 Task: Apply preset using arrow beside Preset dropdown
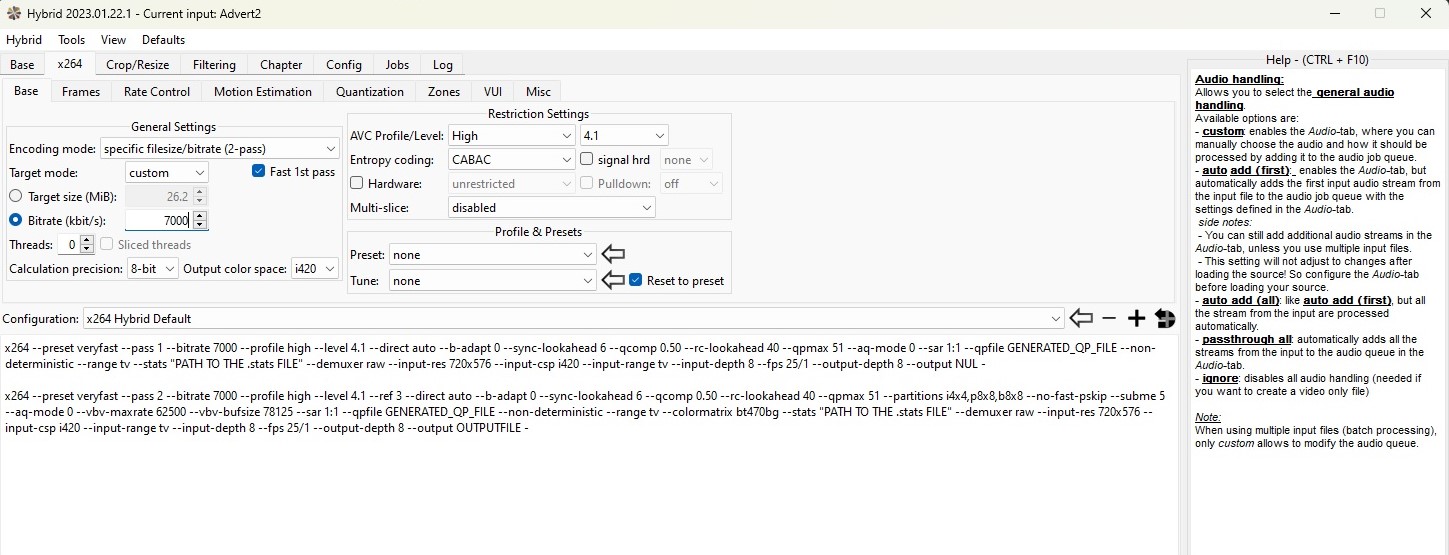pos(613,255)
